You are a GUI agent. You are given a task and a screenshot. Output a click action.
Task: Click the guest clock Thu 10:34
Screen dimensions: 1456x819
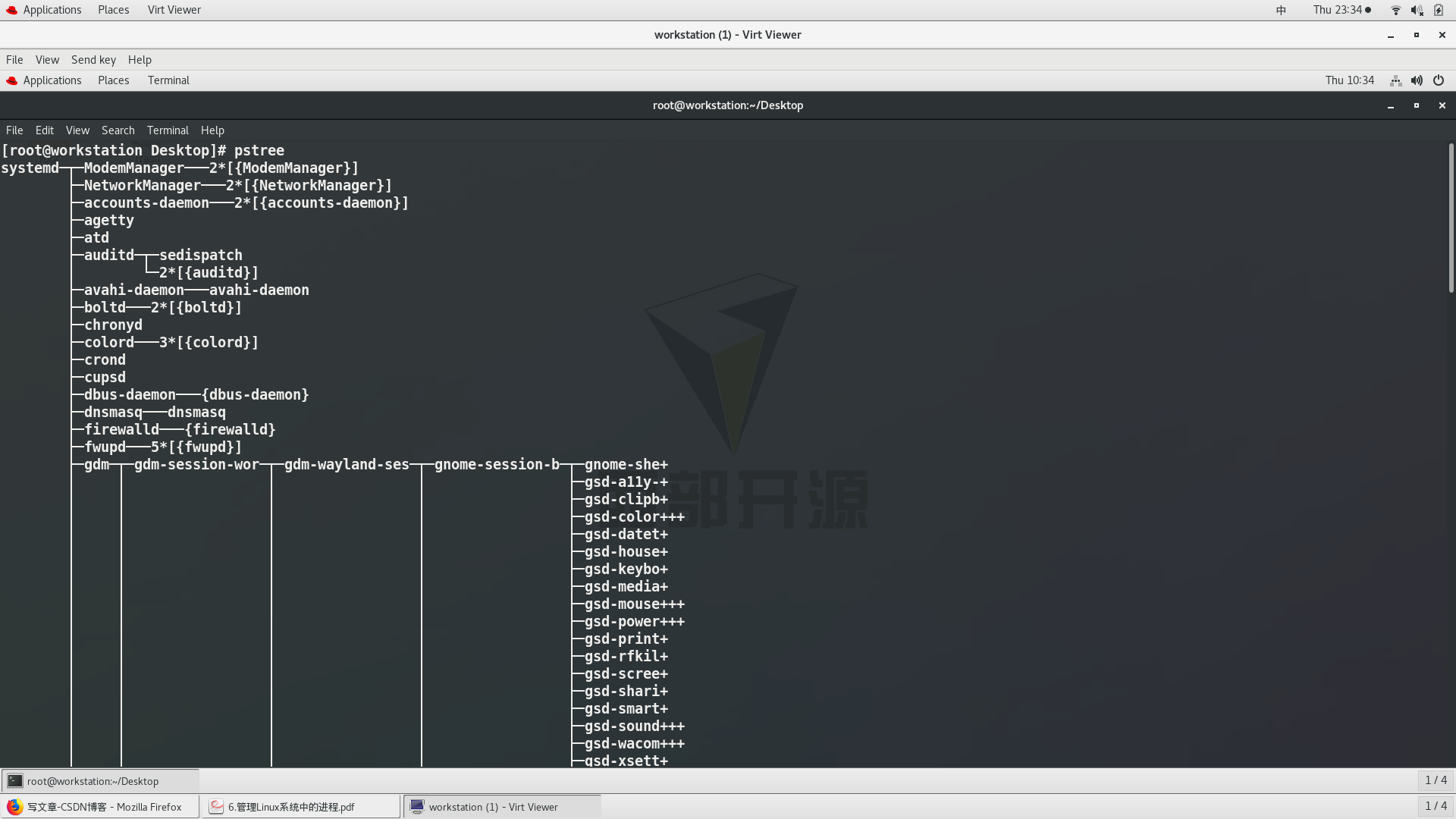tap(1349, 80)
